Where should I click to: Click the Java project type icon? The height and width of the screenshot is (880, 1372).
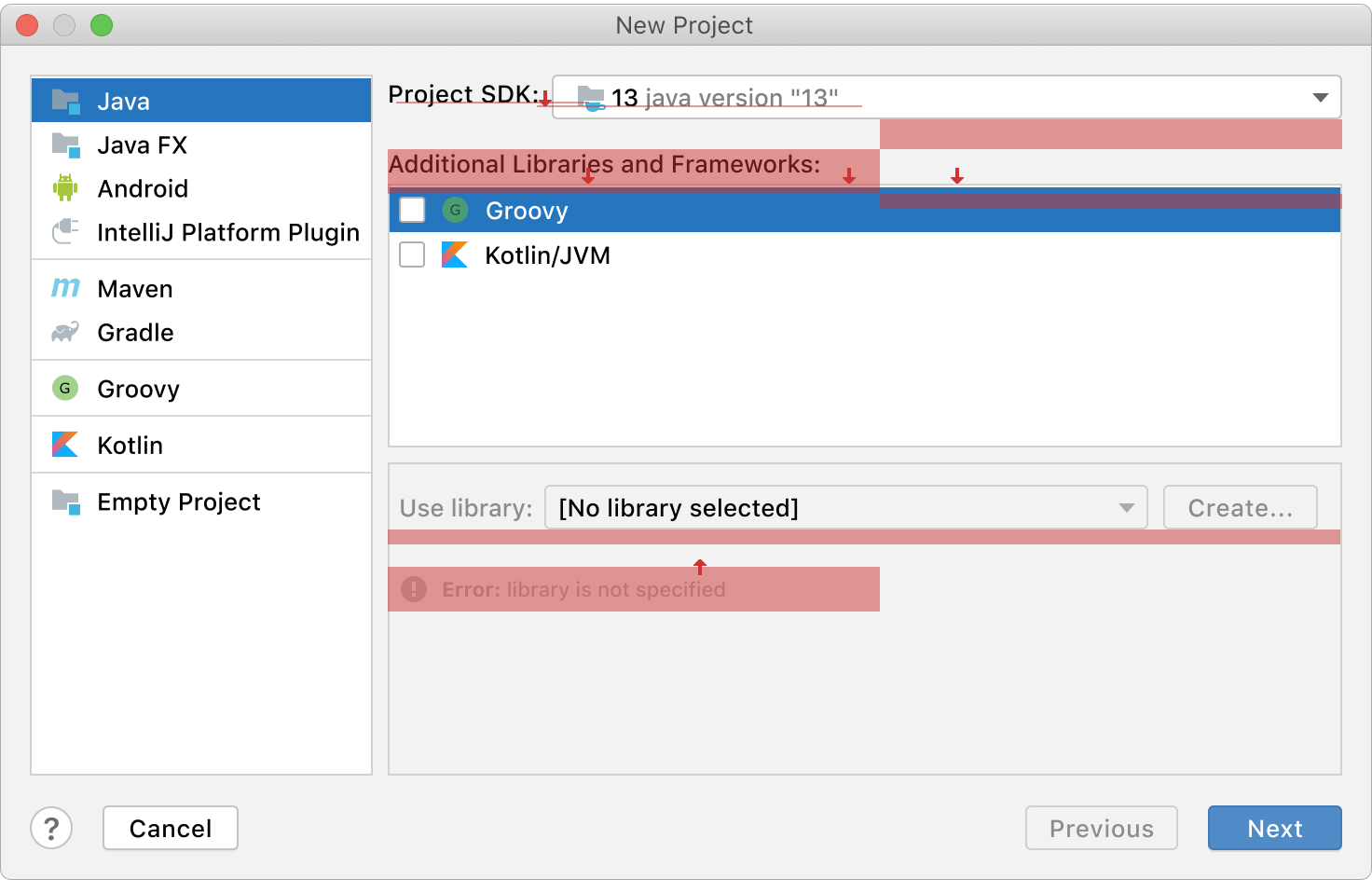click(65, 101)
